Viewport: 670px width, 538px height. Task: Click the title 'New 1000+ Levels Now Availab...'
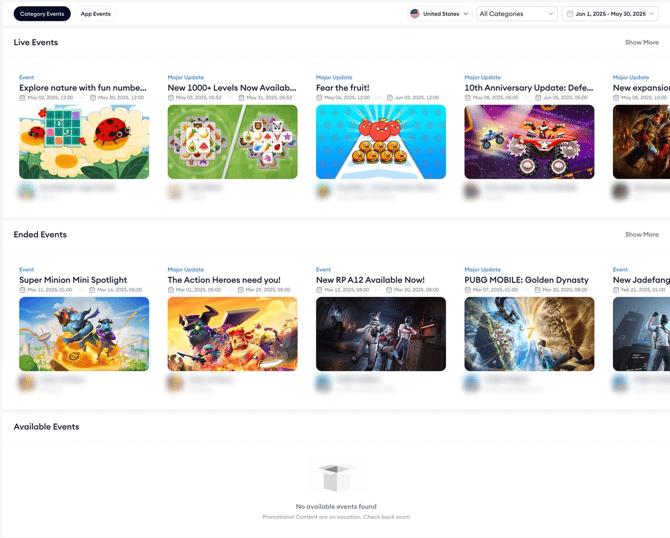coord(232,88)
